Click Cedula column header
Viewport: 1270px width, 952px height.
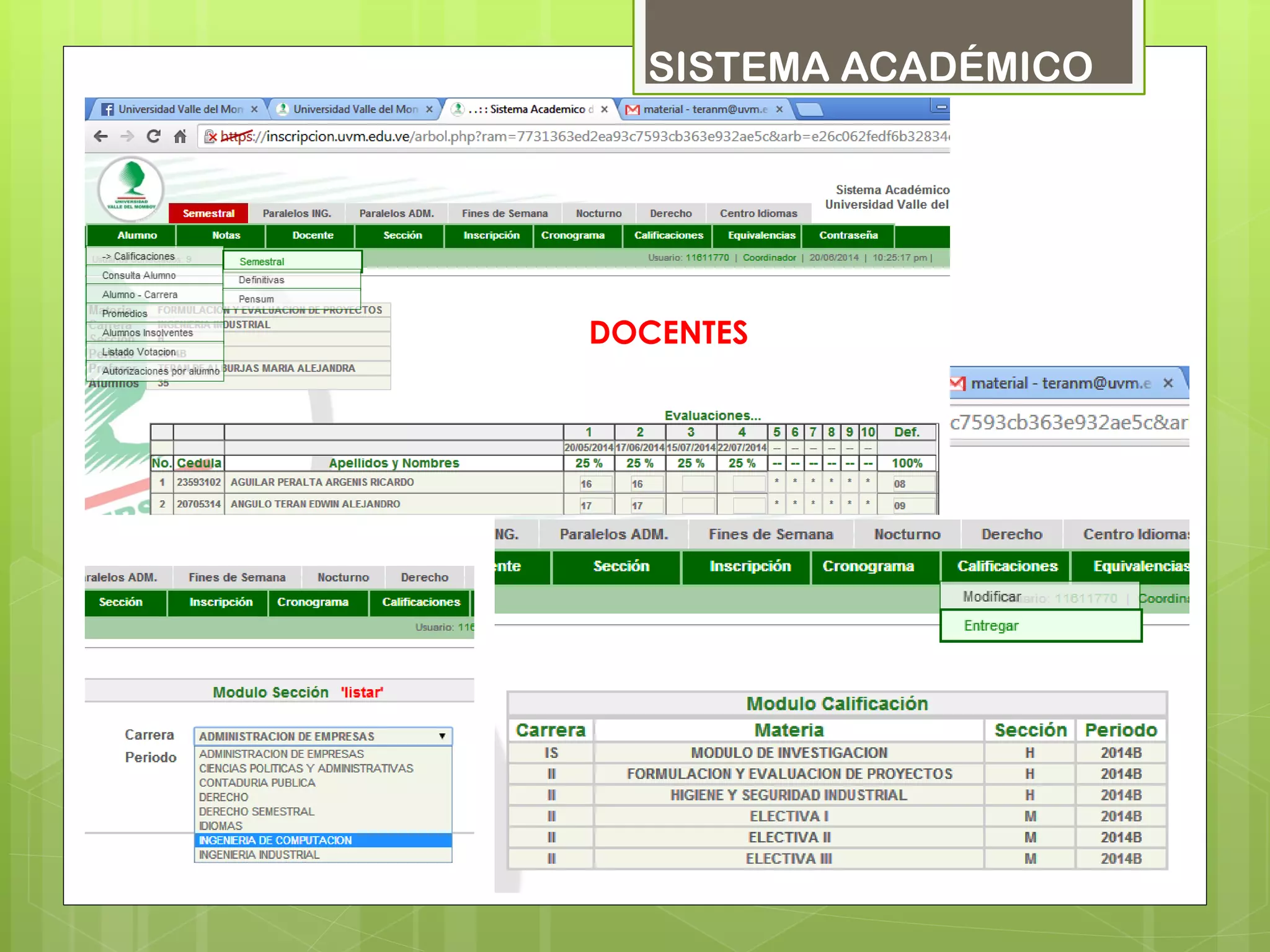tap(199, 463)
